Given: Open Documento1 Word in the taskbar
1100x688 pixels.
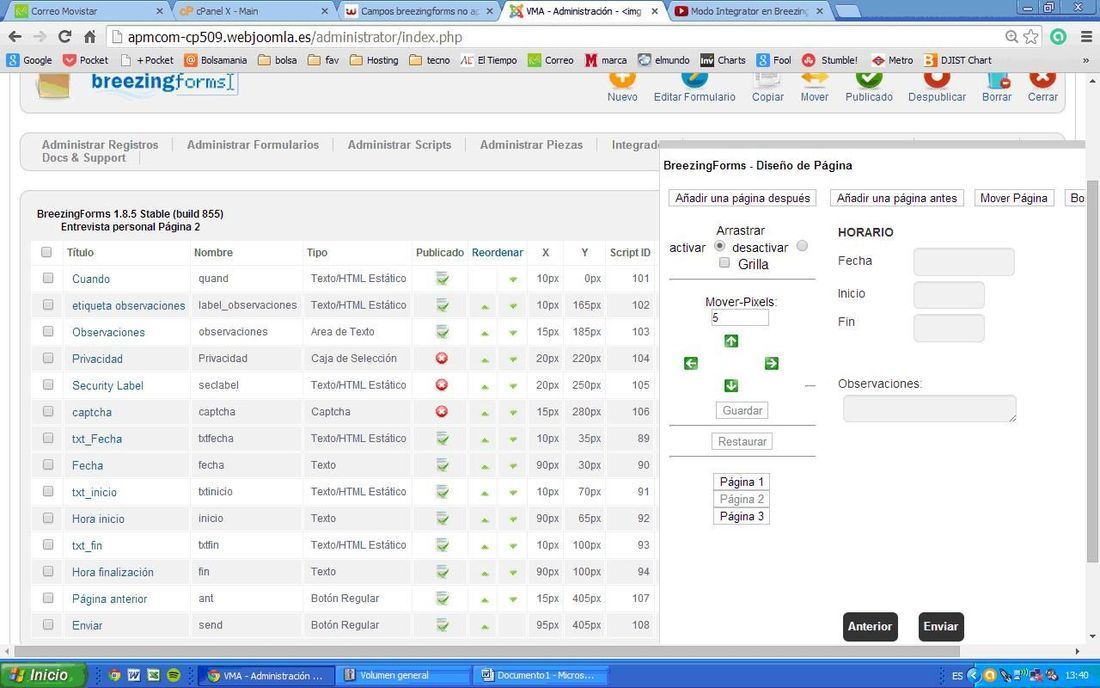Looking at the screenshot, I should click(540, 675).
